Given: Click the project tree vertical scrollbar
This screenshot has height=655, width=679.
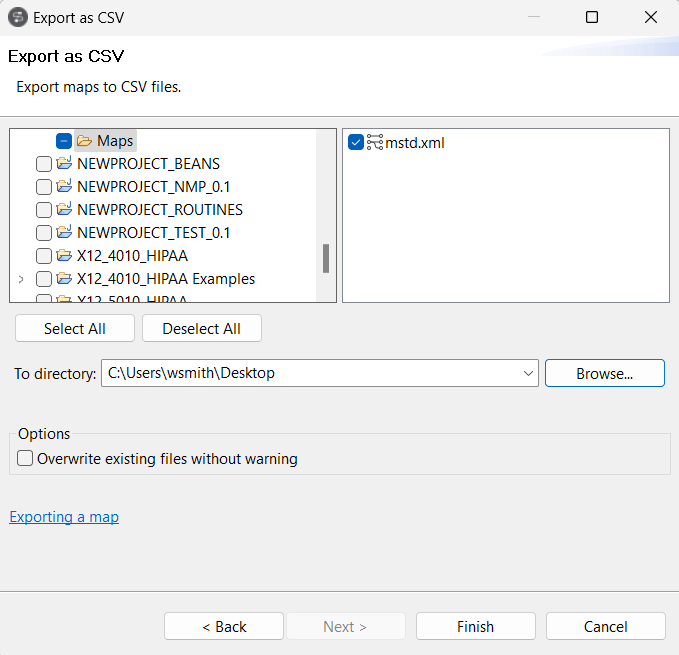Looking at the screenshot, I should [326, 257].
